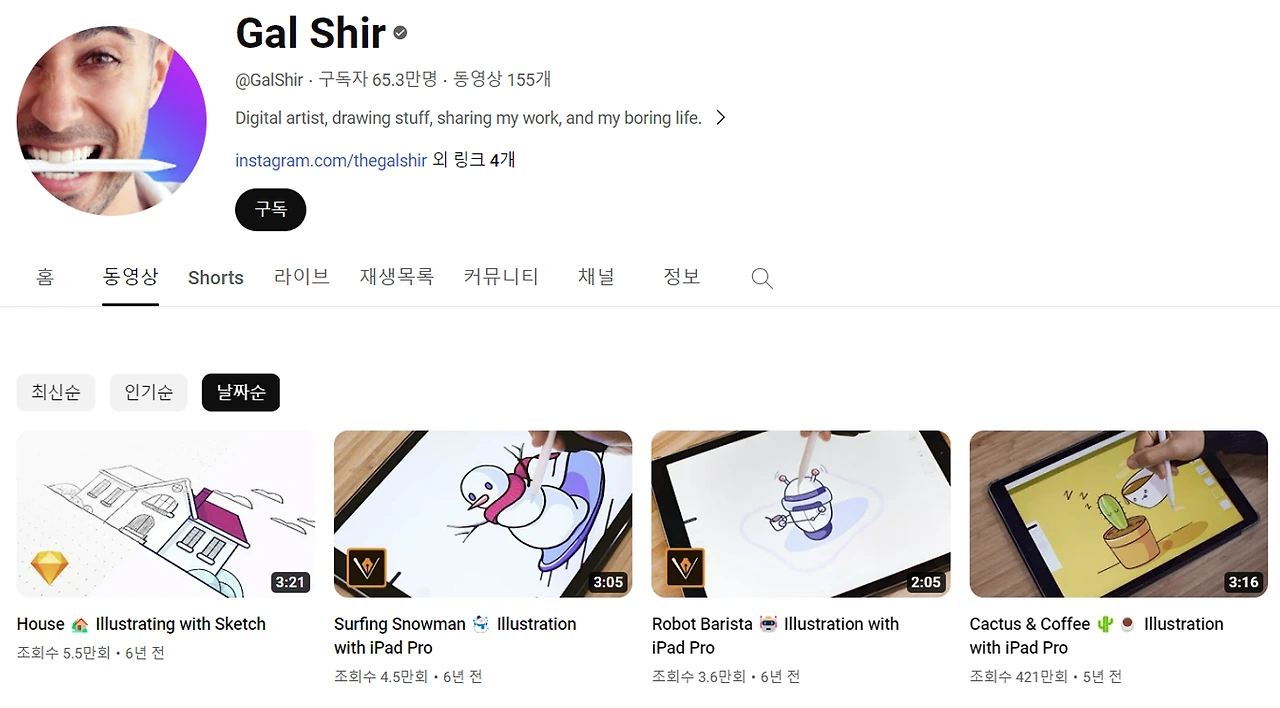
Task: Open the Cactus & Coffee video thumbnail
Action: click(x=1119, y=514)
